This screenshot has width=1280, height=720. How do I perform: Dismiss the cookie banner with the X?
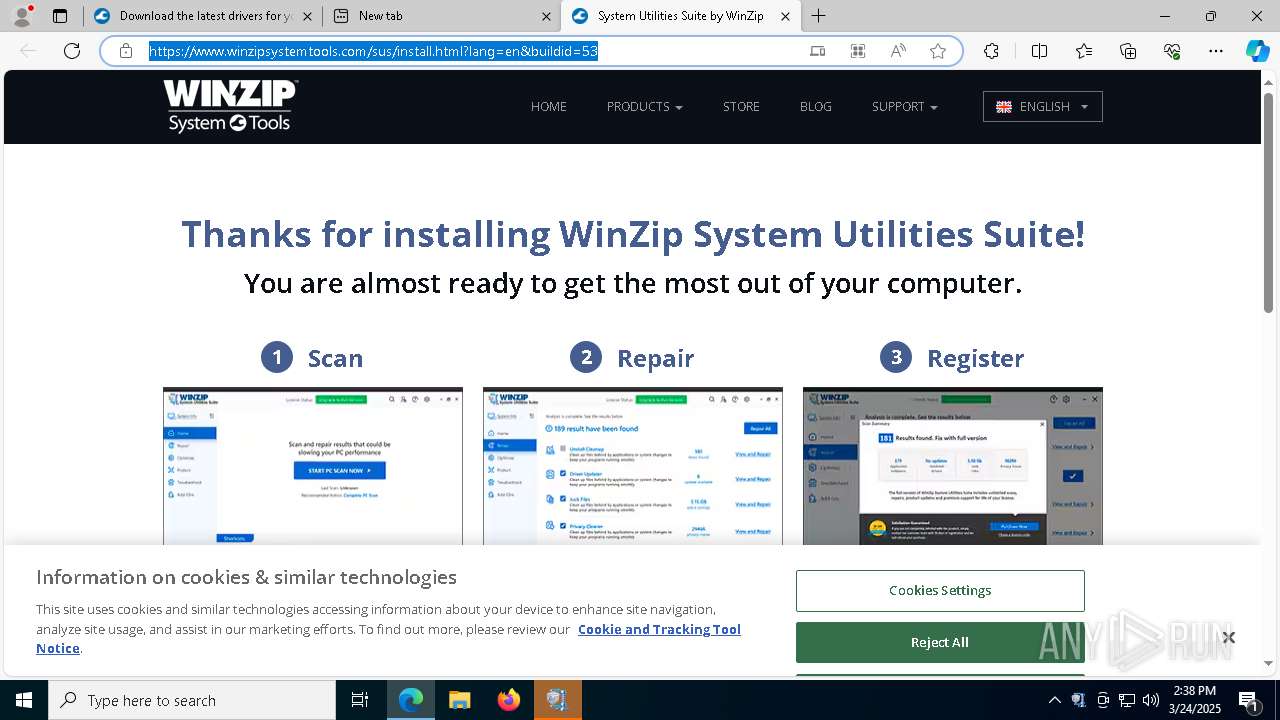pyautogui.click(x=1228, y=637)
